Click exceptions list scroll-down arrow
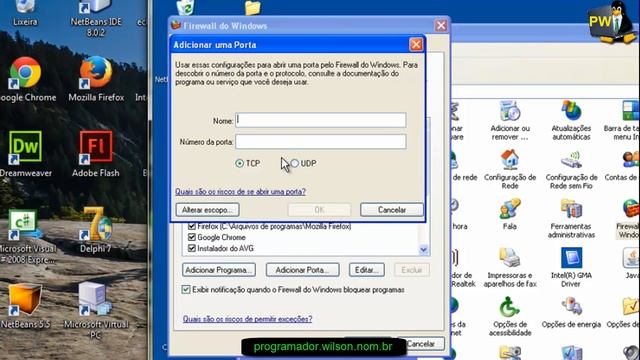The height and width of the screenshot is (360, 640). point(423,249)
